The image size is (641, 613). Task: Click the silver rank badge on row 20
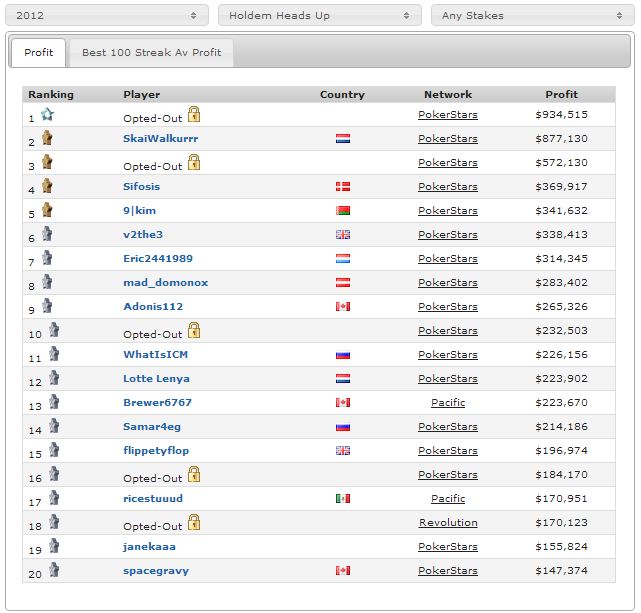pyautogui.click(x=54, y=570)
